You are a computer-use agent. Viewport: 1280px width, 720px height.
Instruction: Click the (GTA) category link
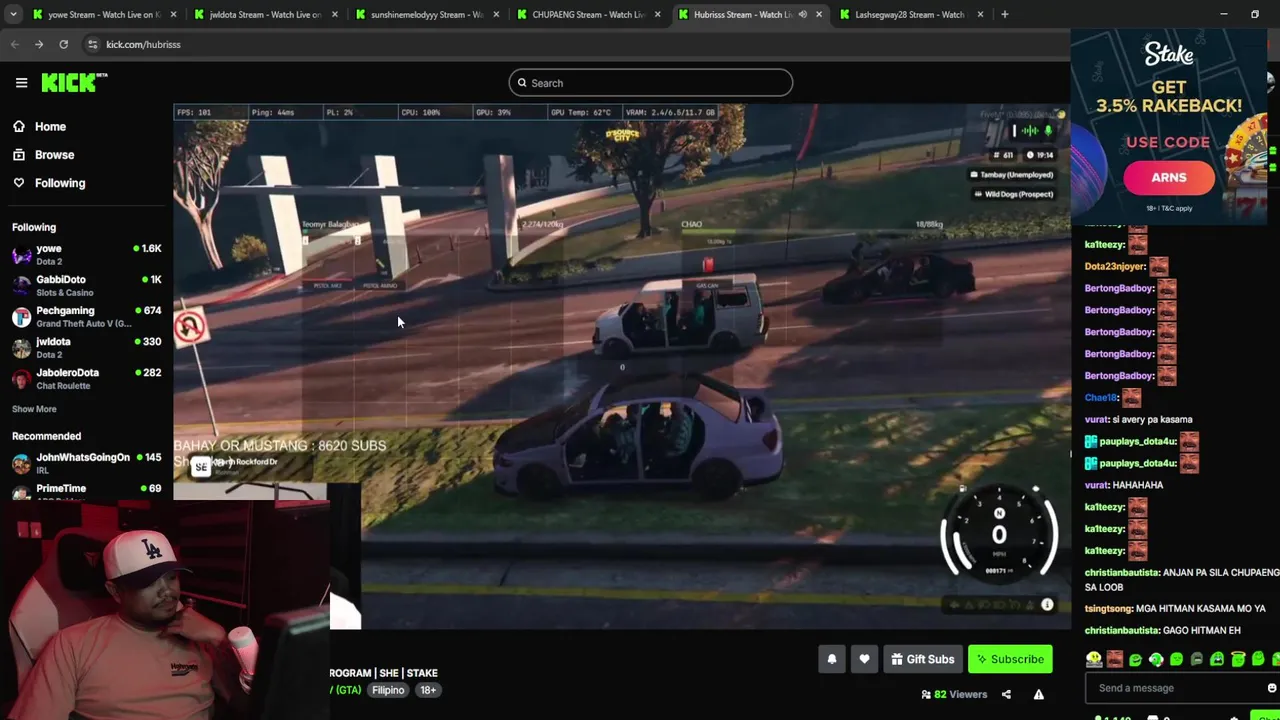(x=346, y=690)
